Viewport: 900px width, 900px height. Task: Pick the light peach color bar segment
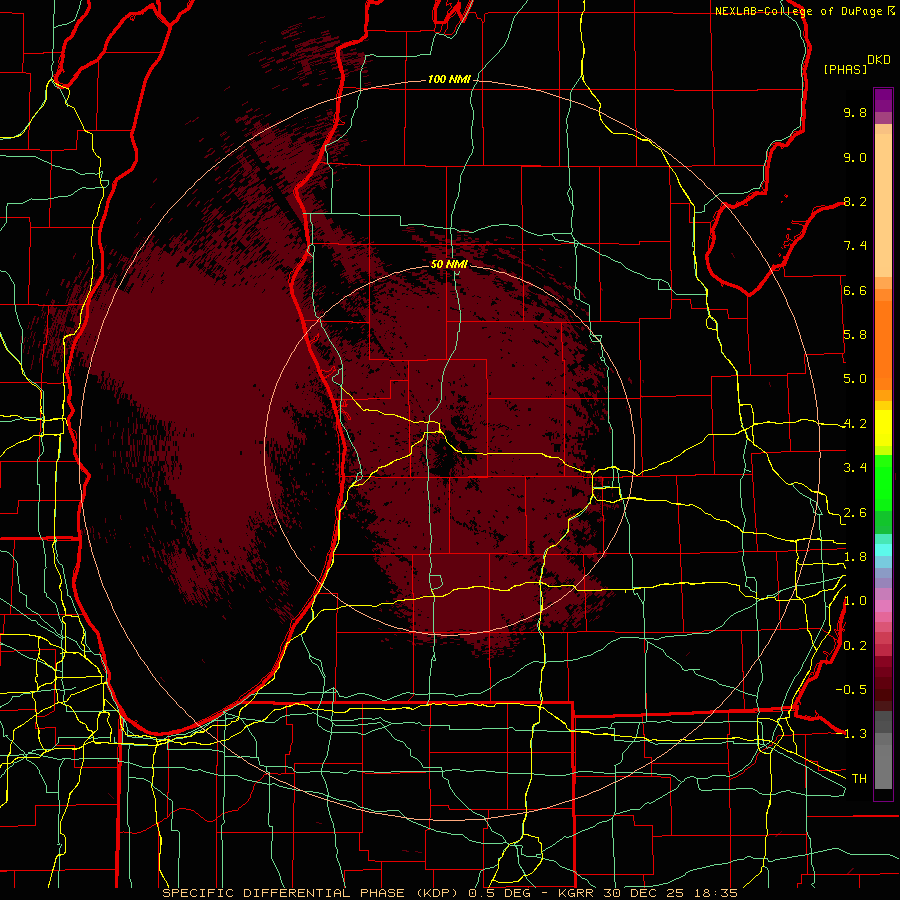883,205
